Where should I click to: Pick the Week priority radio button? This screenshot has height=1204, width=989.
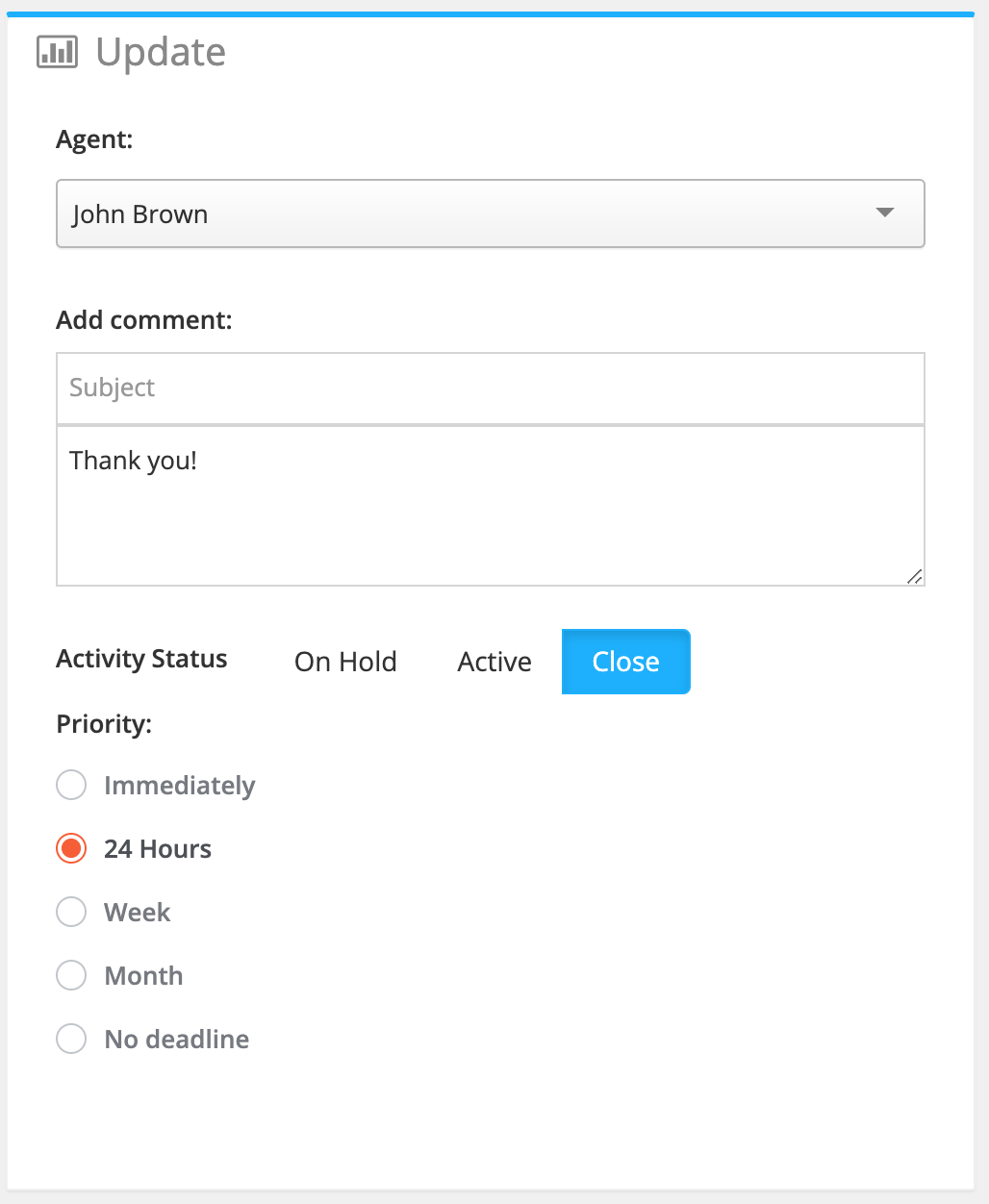click(x=71, y=912)
